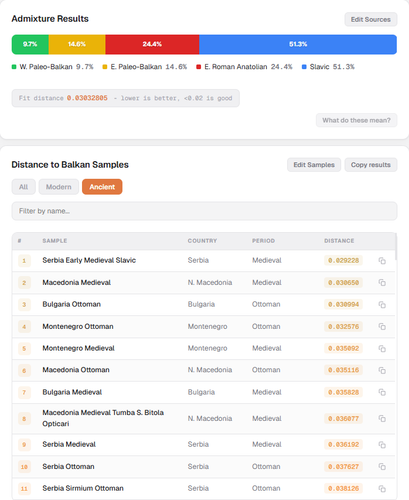
Task: Click the blue Slavic 51.3% bar segment
Action: click(298, 44)
